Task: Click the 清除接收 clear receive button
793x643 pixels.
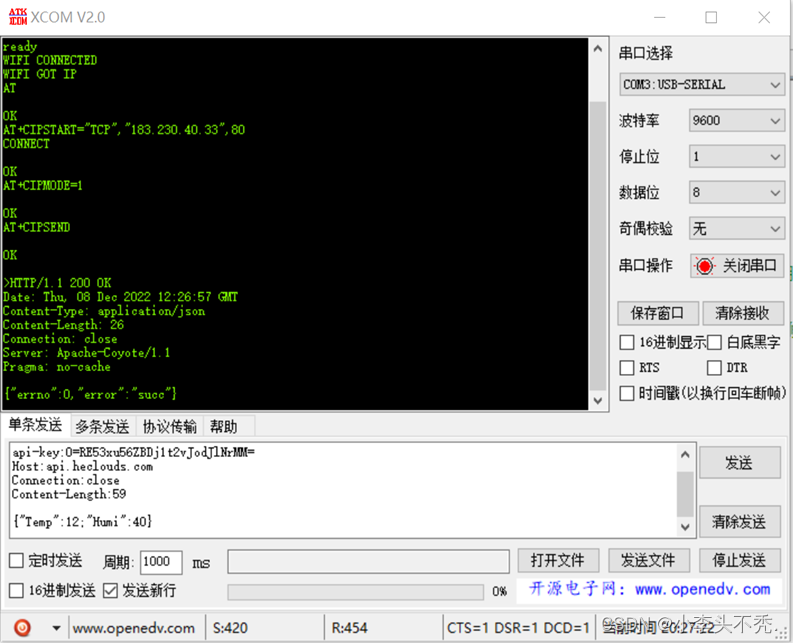Action: [x=742, y=313]
